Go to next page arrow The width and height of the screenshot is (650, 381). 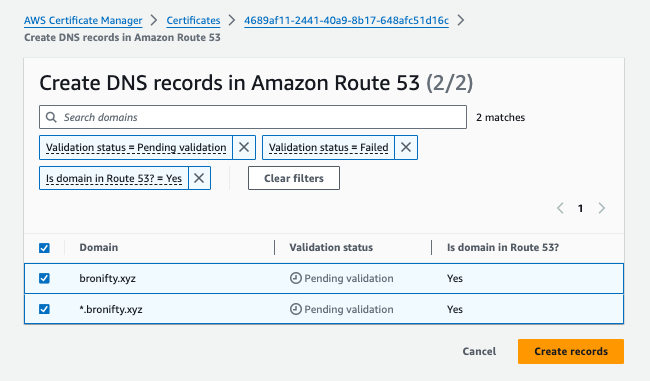click(x=601, y=208)
